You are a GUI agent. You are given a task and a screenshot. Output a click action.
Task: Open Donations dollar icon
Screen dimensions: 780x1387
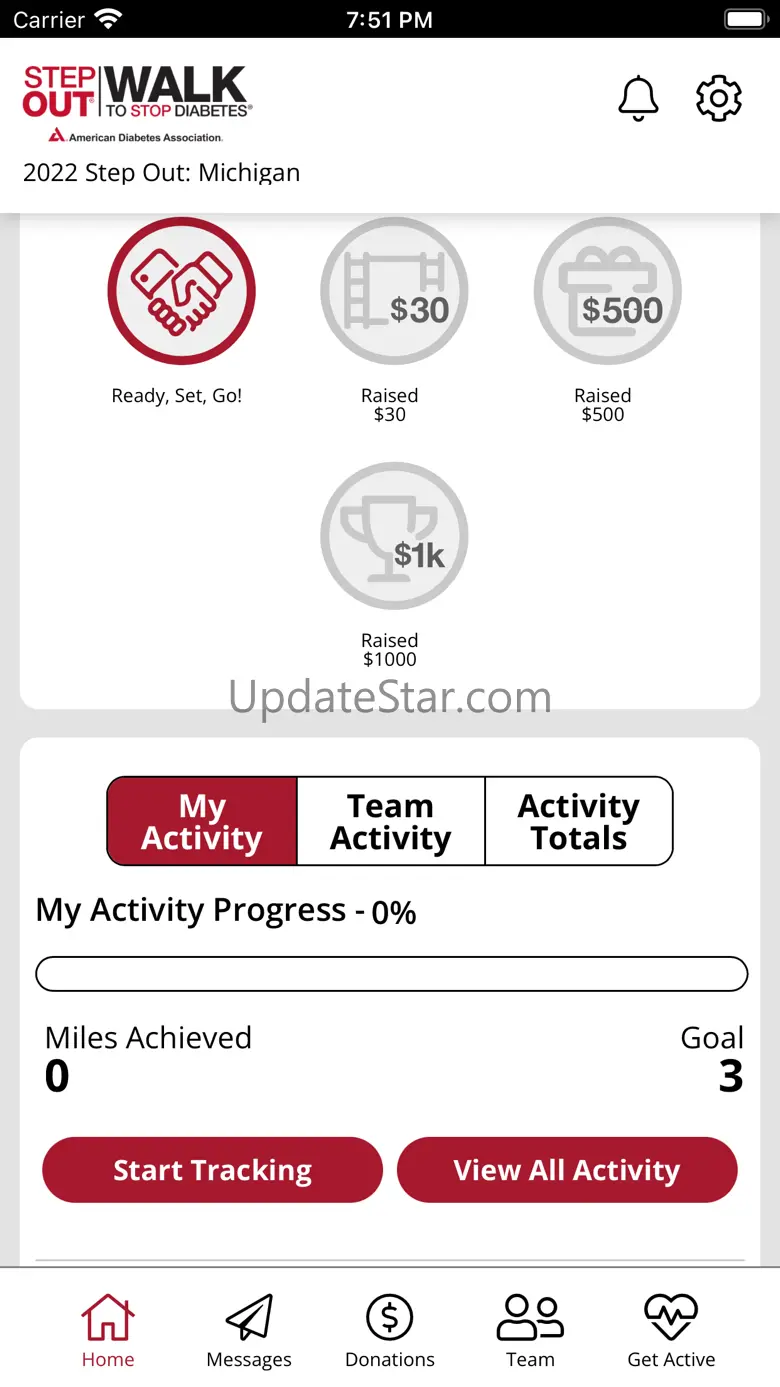point(390,1330)
